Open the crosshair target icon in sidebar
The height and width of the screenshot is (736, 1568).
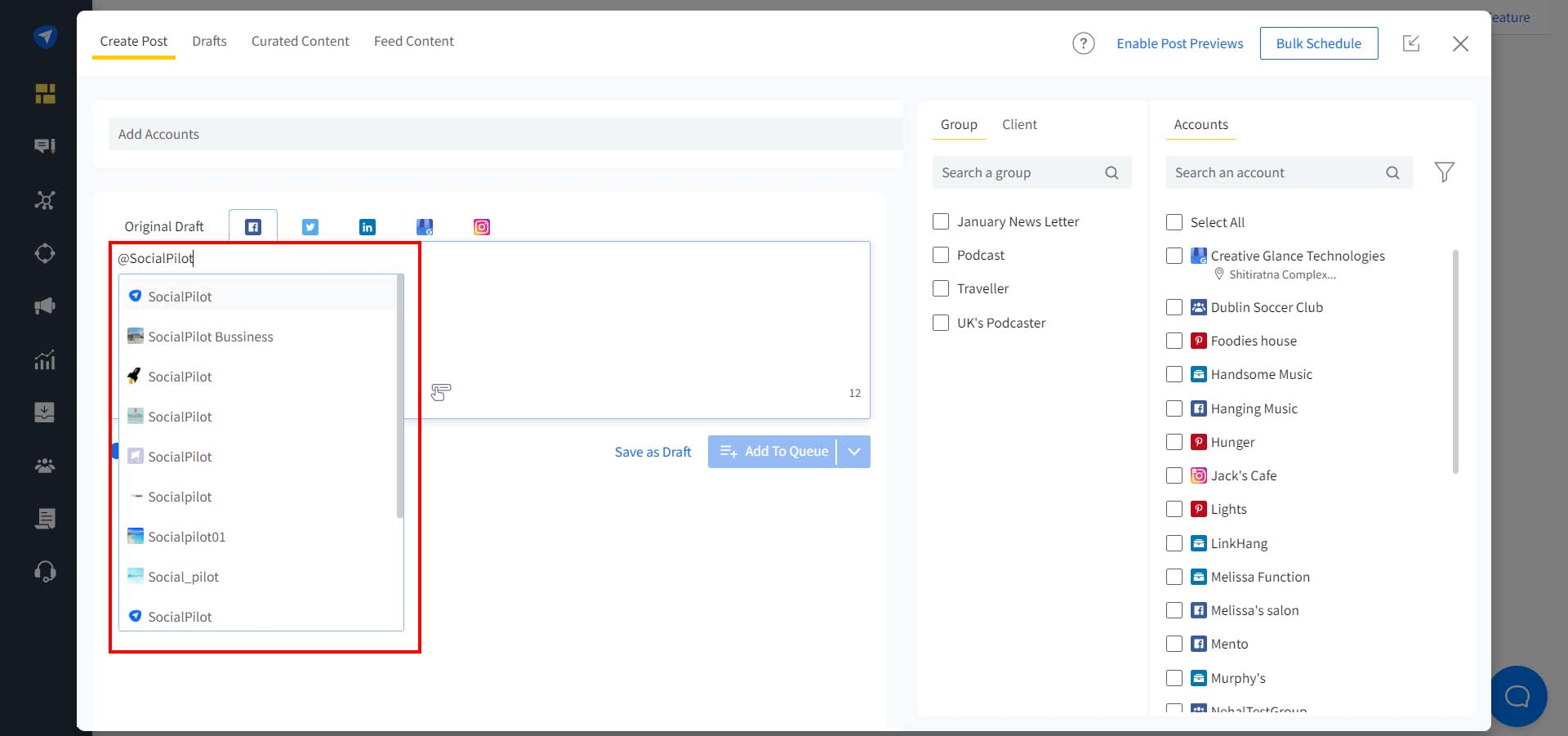(x=45, y=253)
